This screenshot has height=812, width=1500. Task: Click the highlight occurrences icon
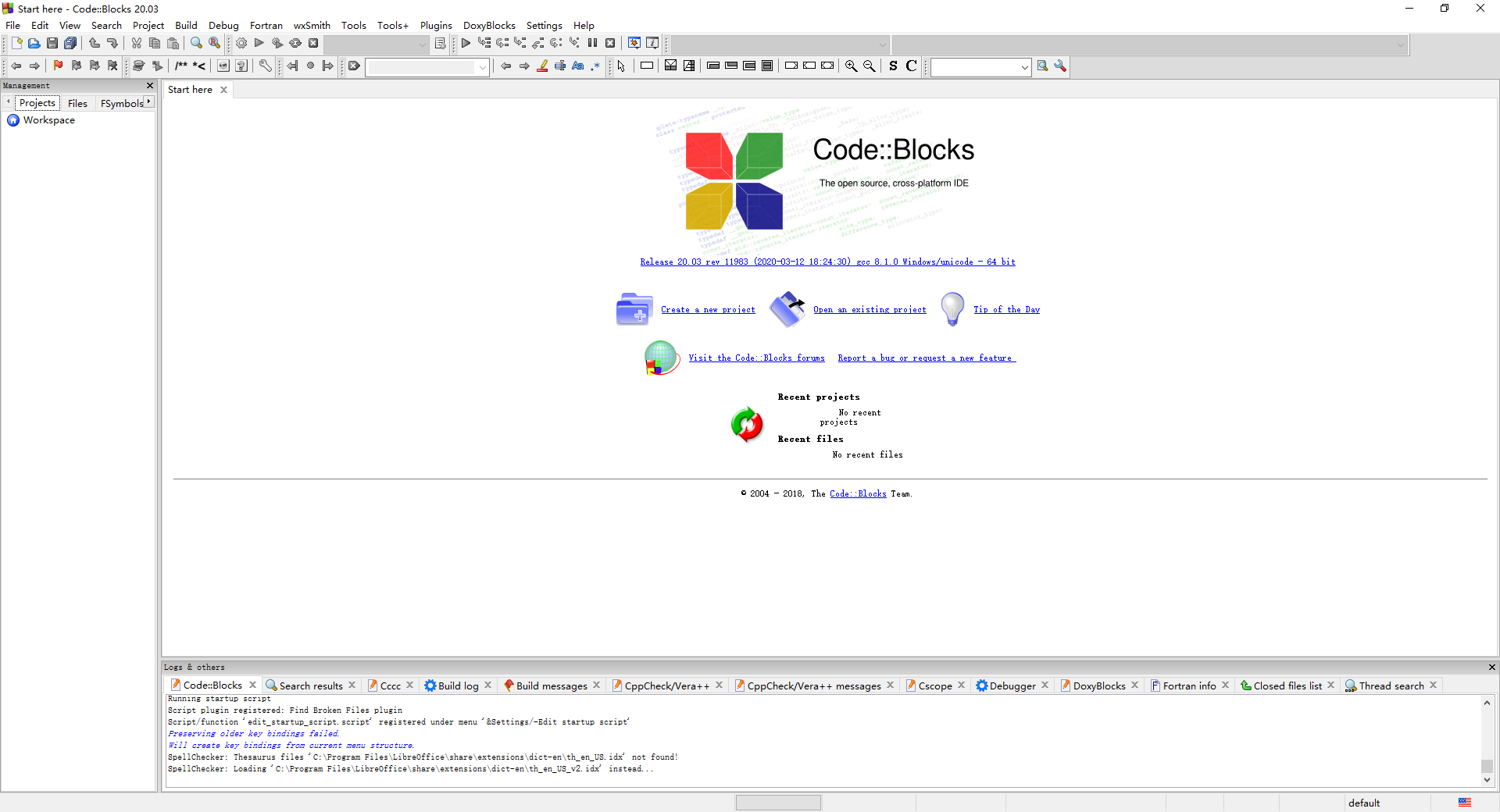[x=542, y=66]
